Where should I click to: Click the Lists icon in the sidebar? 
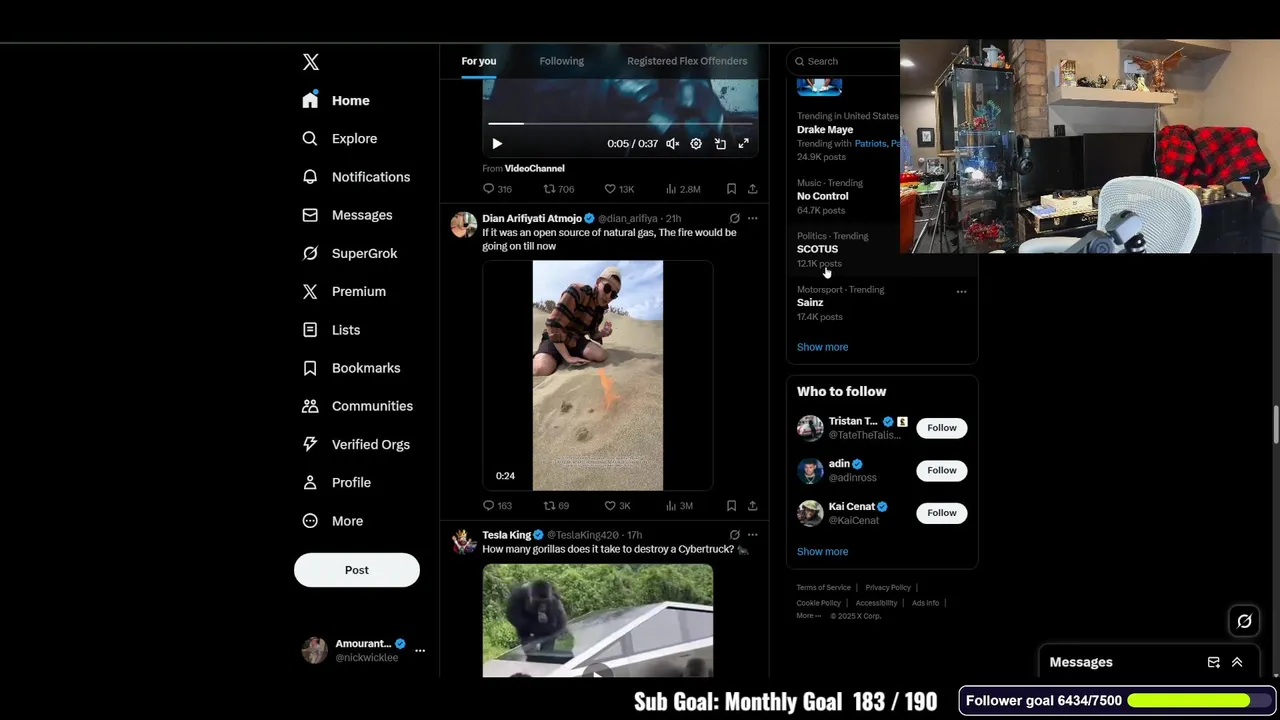click(310, 330)
